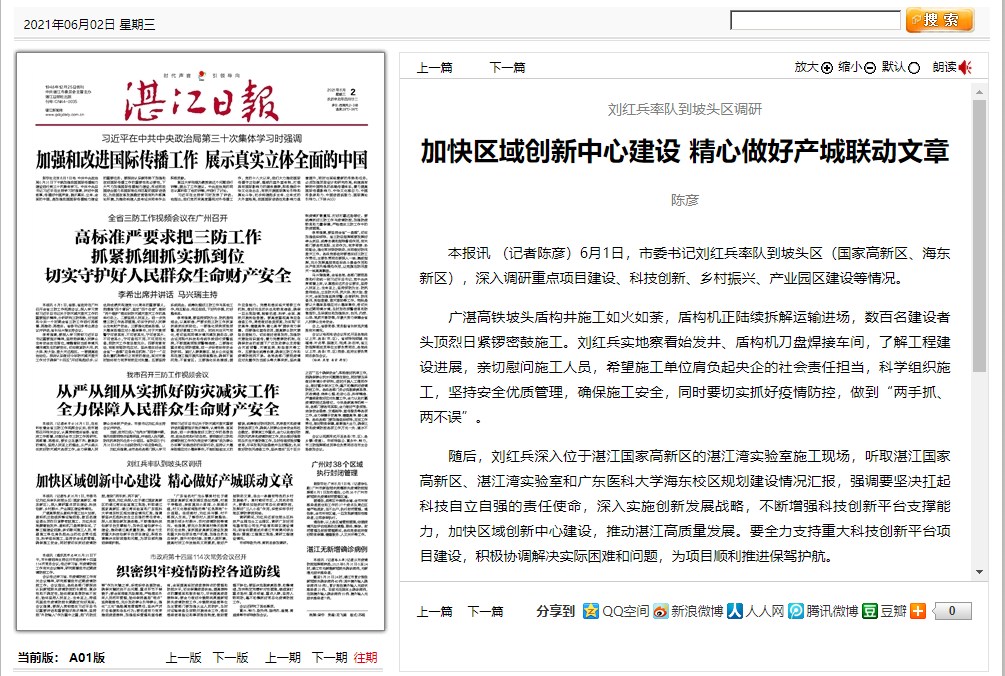Open 下一版 next page link
The height and width of the screenshot is (676, 1005).
pos(230,657)
